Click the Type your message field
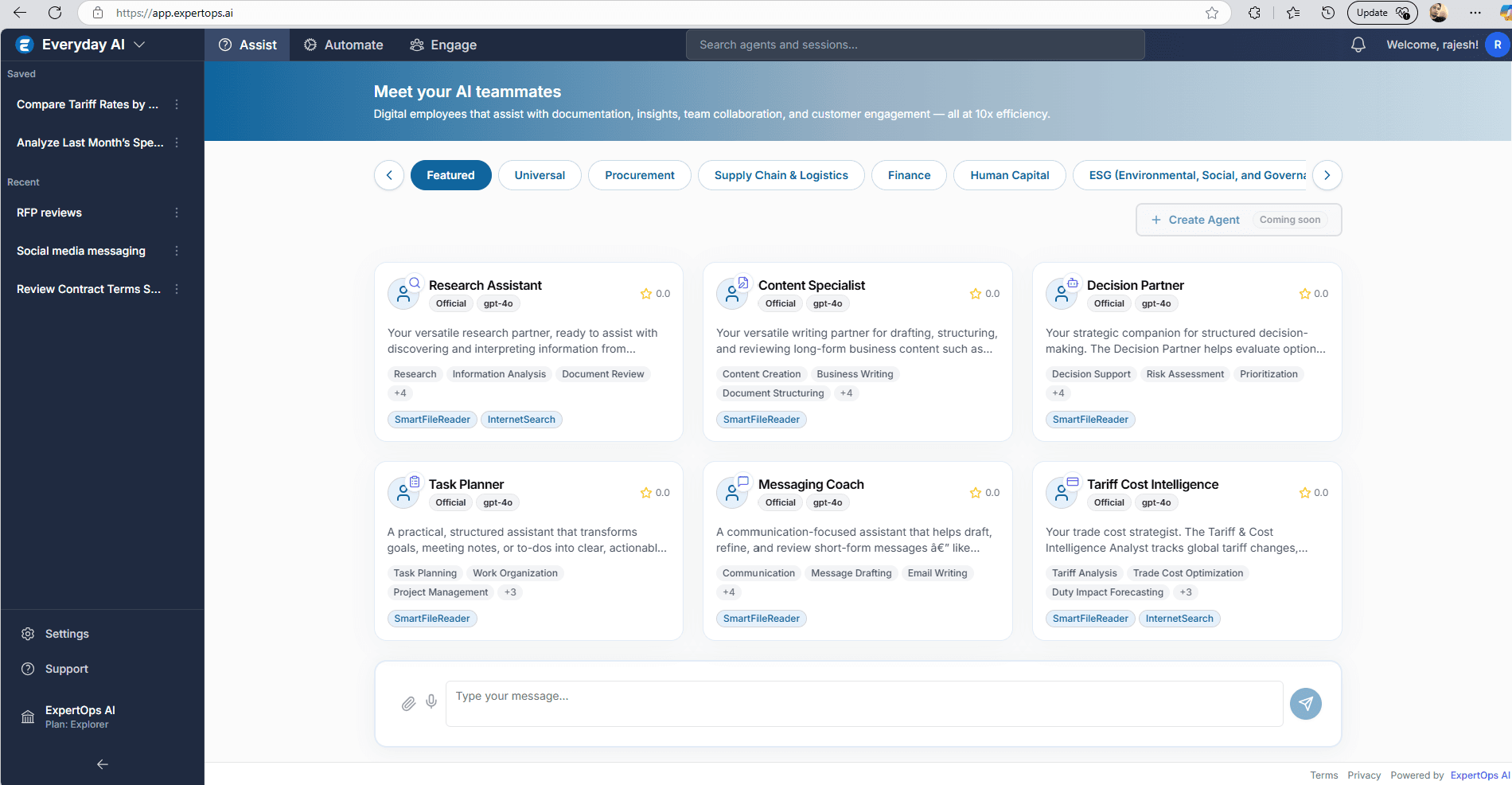 click(x=864, y=704)
